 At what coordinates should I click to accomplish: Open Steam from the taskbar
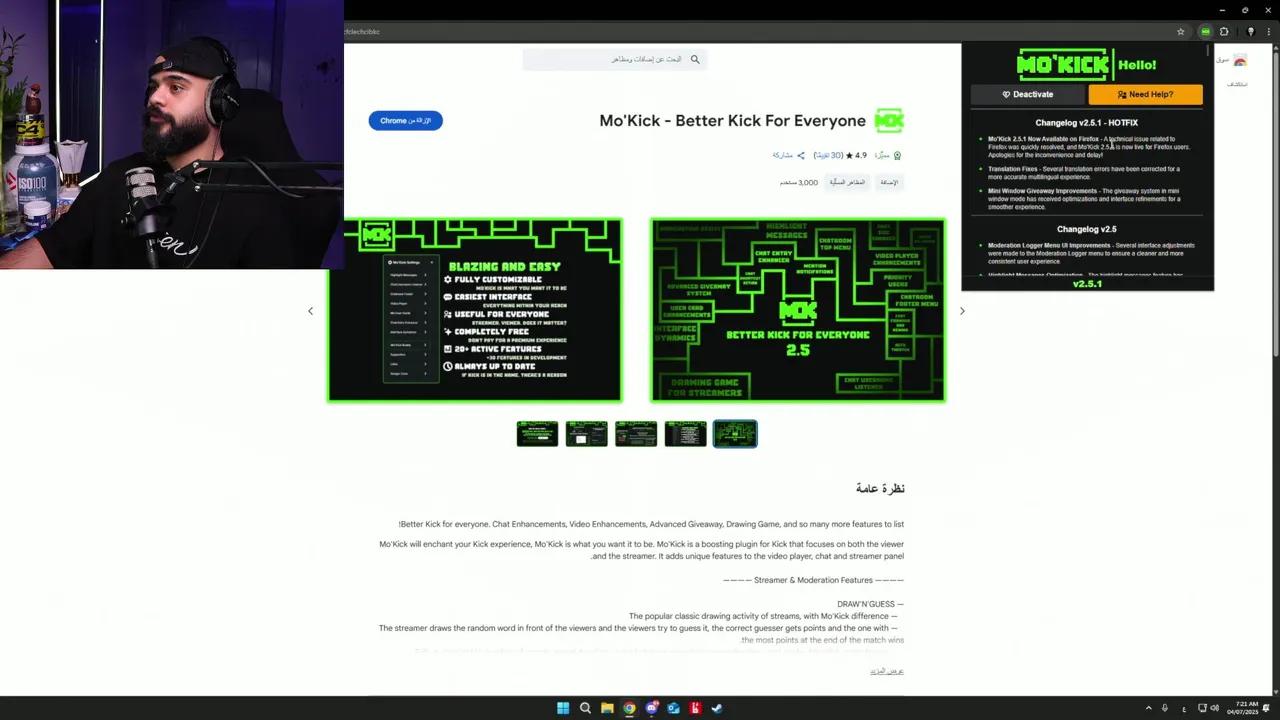click(717, 708)
